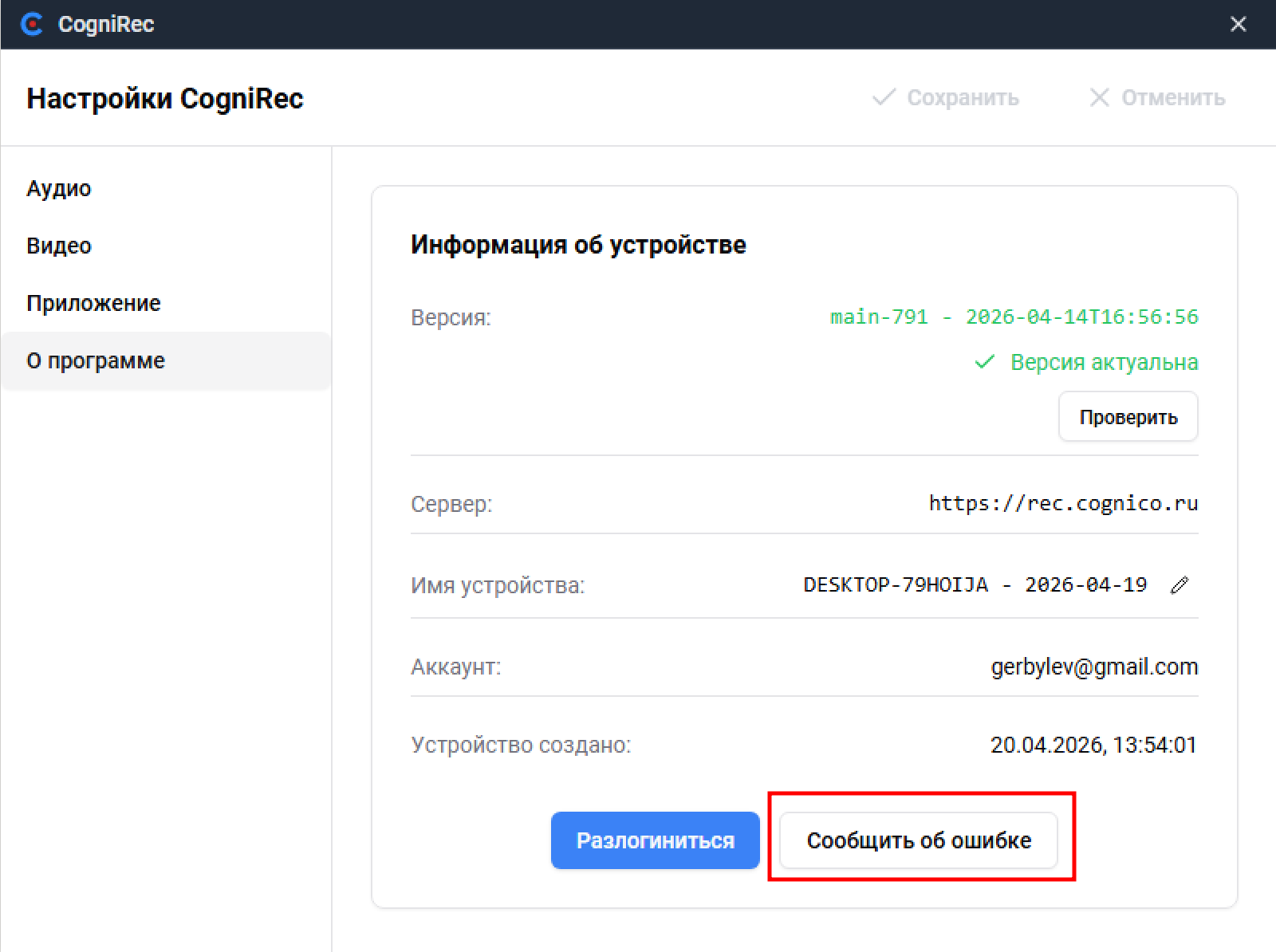This screenshot has height=952, width=1276.
Task: Click the CogniRec logo in title bar
Action: (x=32, y=24)
